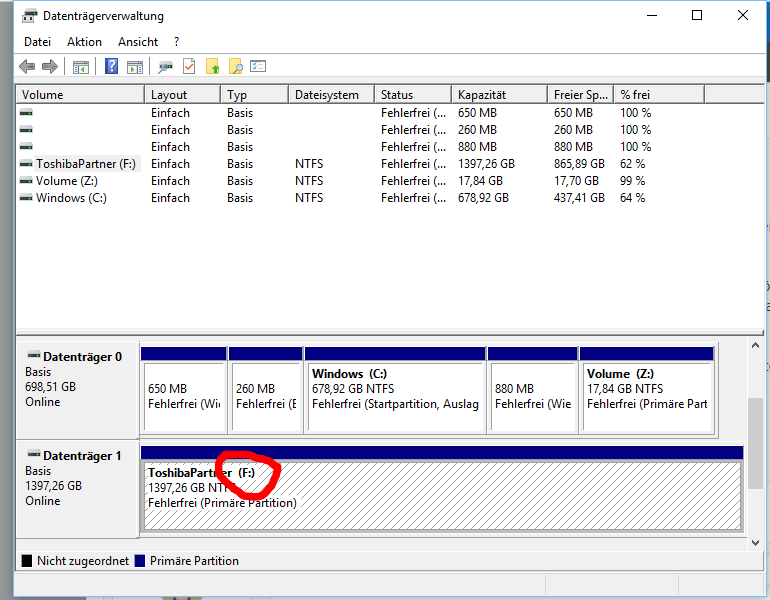Click the 437,41 GB free space cell

[579, 197]
